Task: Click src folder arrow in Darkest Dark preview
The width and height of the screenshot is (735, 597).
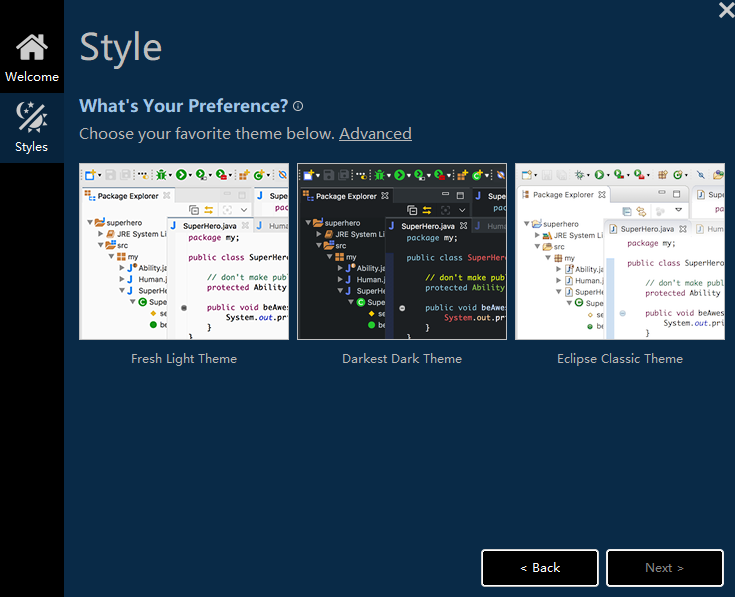Action: coord(317,246)
